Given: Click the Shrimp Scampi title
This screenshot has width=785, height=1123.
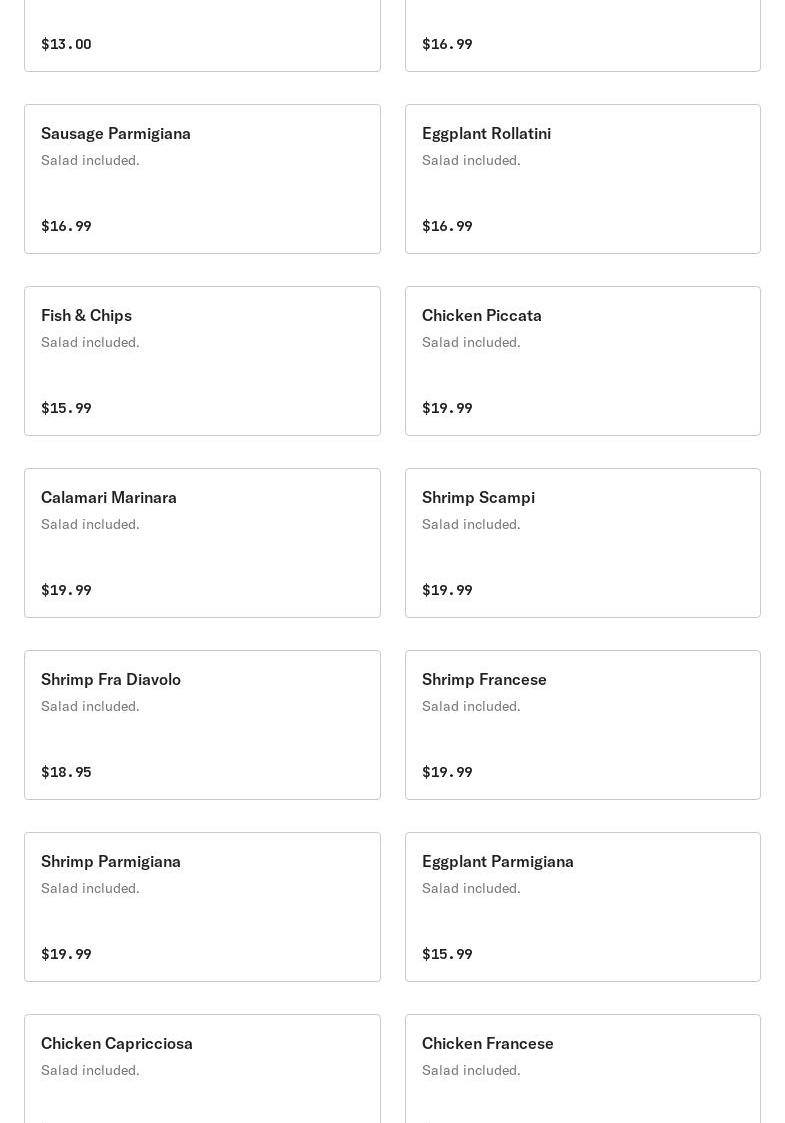Looking at the screenshot, I should 478,498.
